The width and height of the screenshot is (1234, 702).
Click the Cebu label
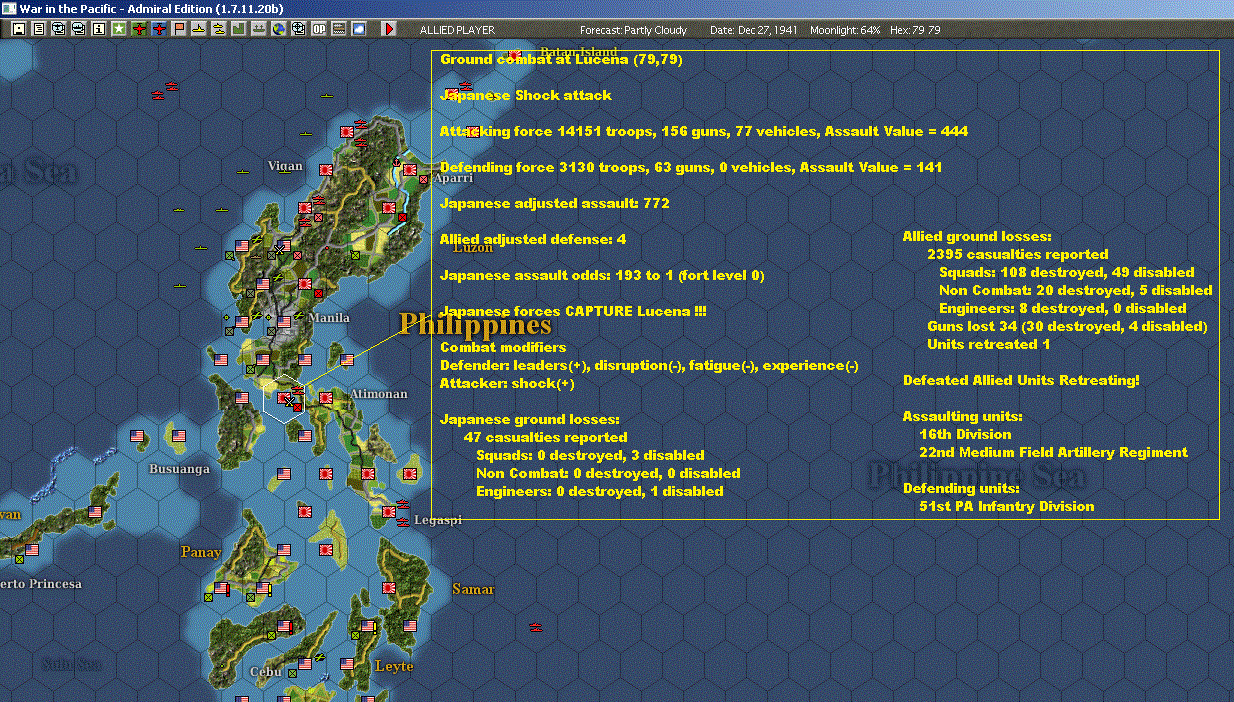pos(265,672)
